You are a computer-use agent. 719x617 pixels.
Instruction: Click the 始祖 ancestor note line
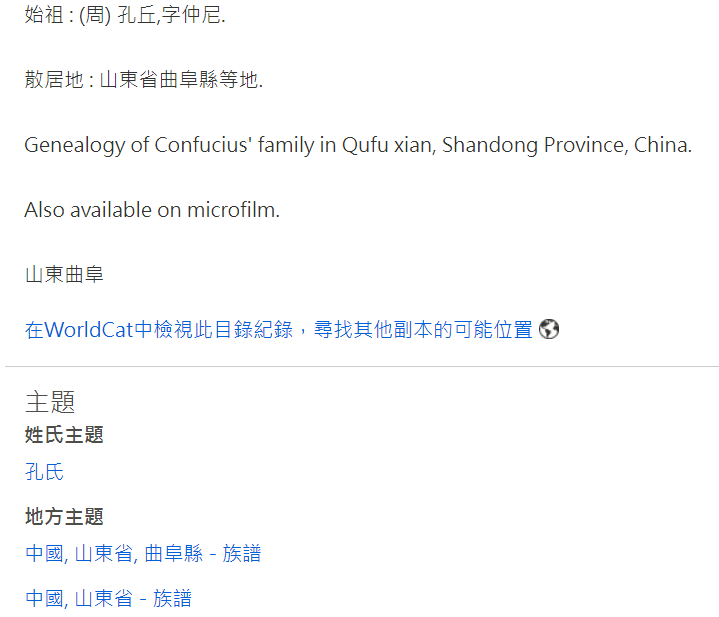125,15
